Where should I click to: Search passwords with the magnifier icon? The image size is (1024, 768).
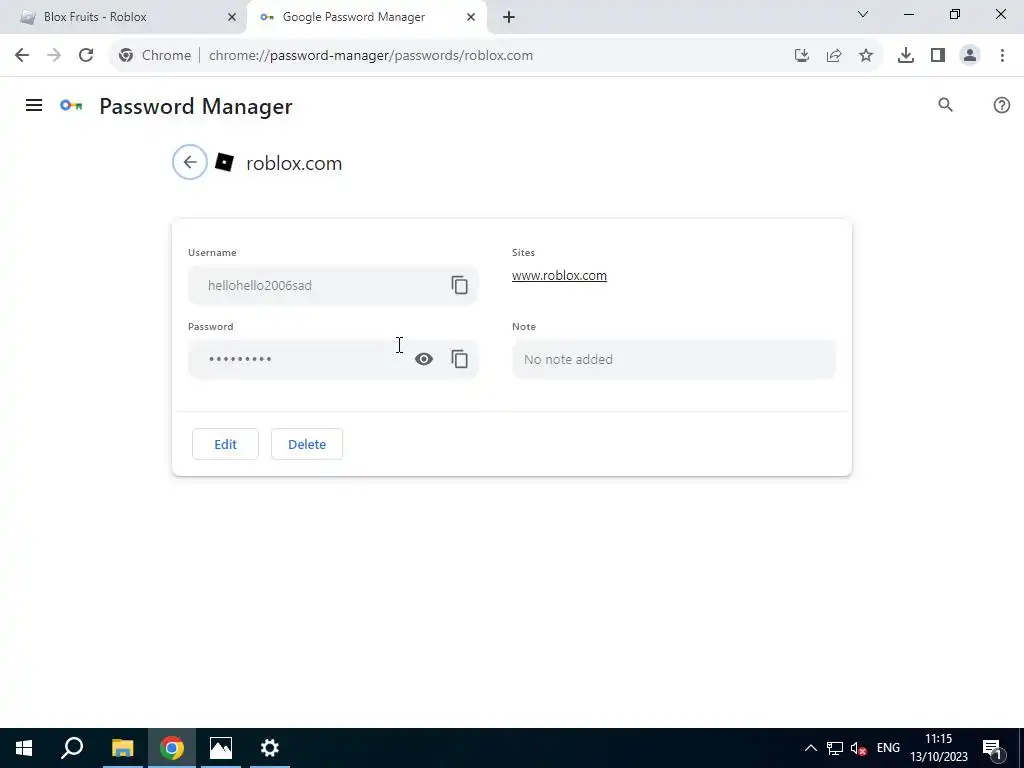(x=945, y=105)
